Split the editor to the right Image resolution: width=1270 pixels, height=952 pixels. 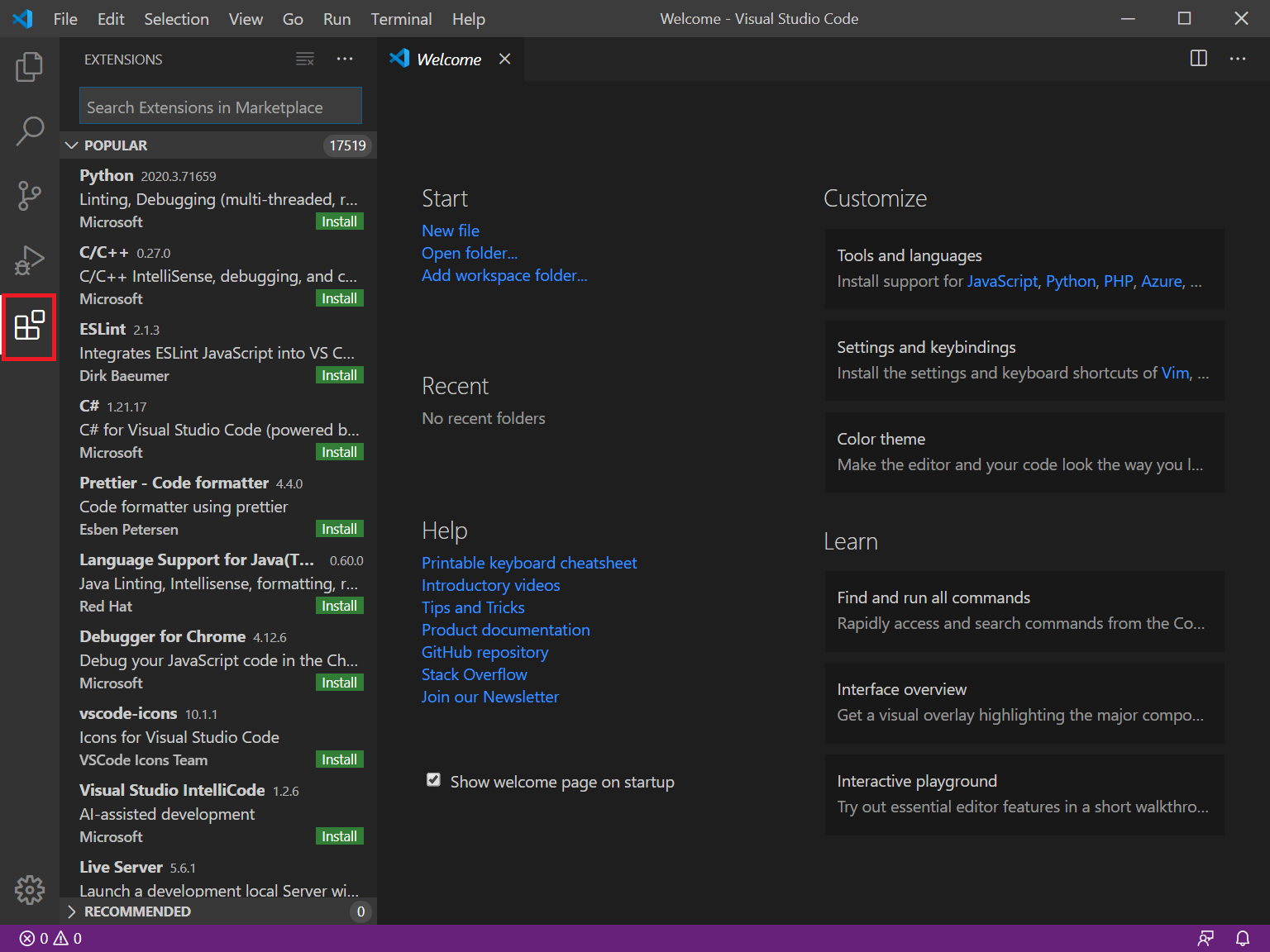(x=1198, y=59)
